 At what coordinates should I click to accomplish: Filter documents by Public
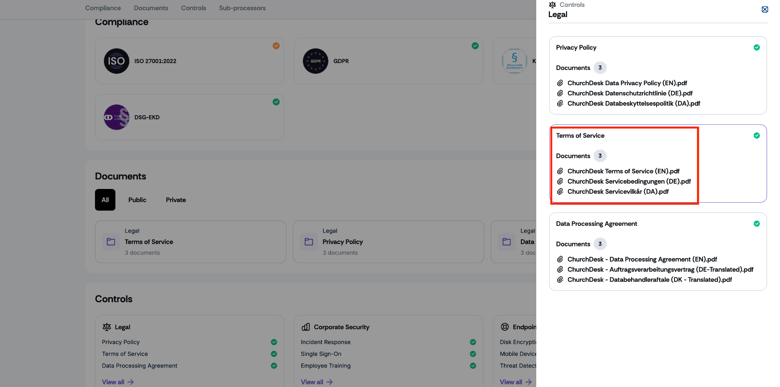click(137, 200)
